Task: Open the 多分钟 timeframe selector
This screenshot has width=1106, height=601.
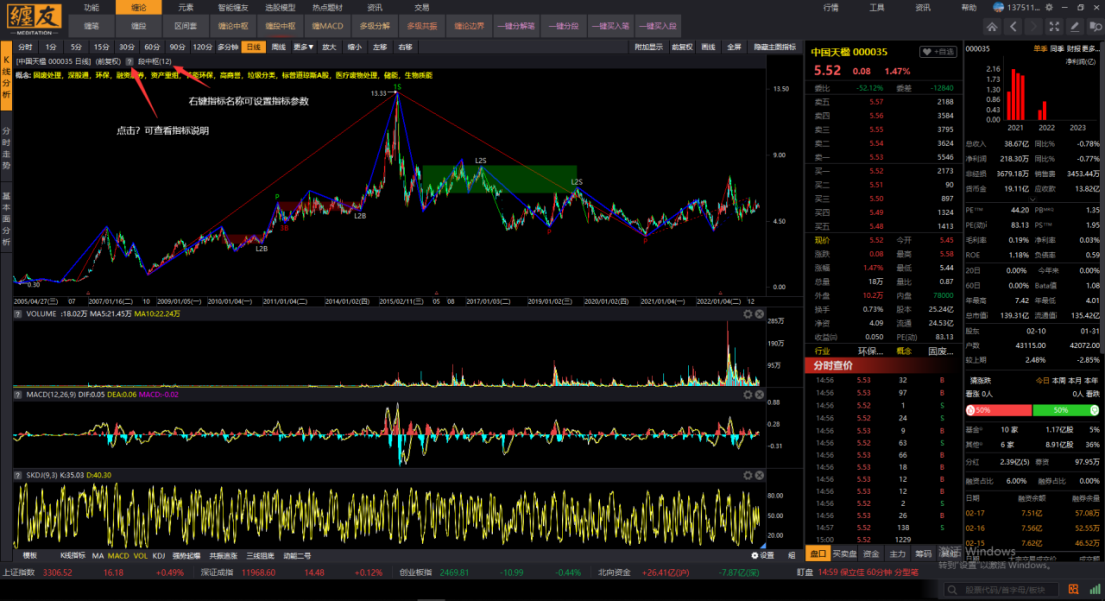Action: point(228,47)
